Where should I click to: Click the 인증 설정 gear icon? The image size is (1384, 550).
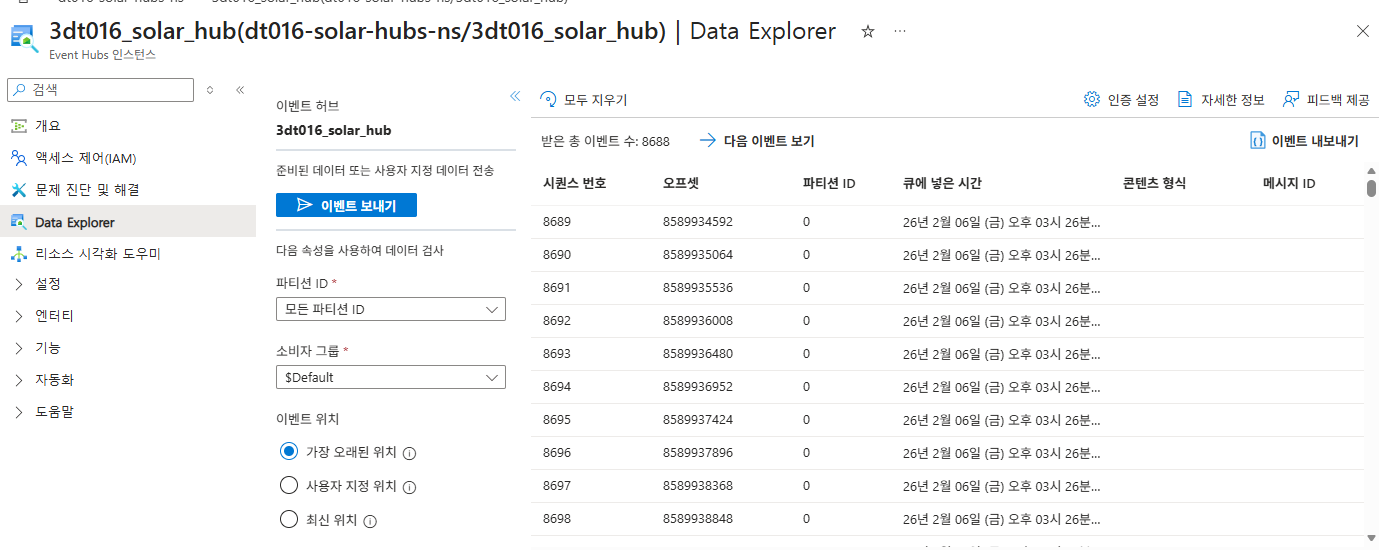[x=1092, y=99]
